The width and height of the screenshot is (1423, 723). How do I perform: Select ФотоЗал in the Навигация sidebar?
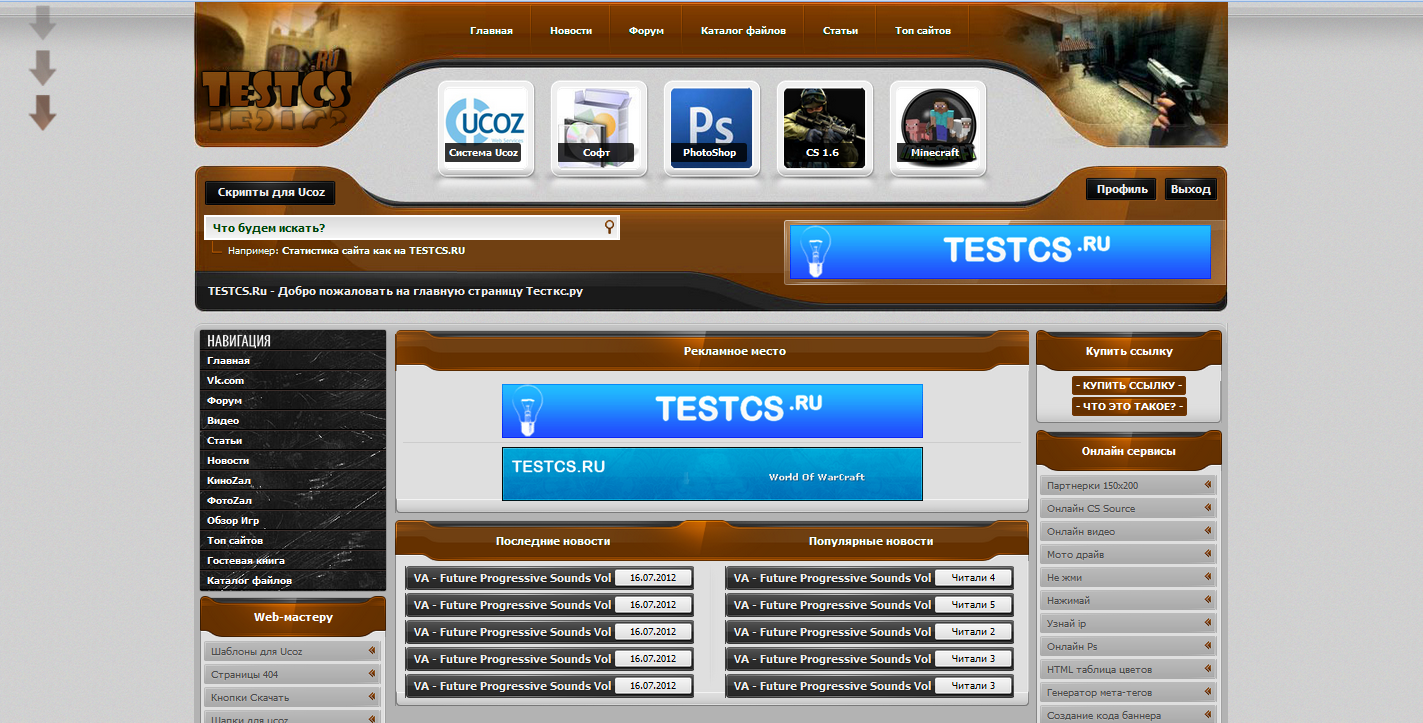click(x=292, y=500)
